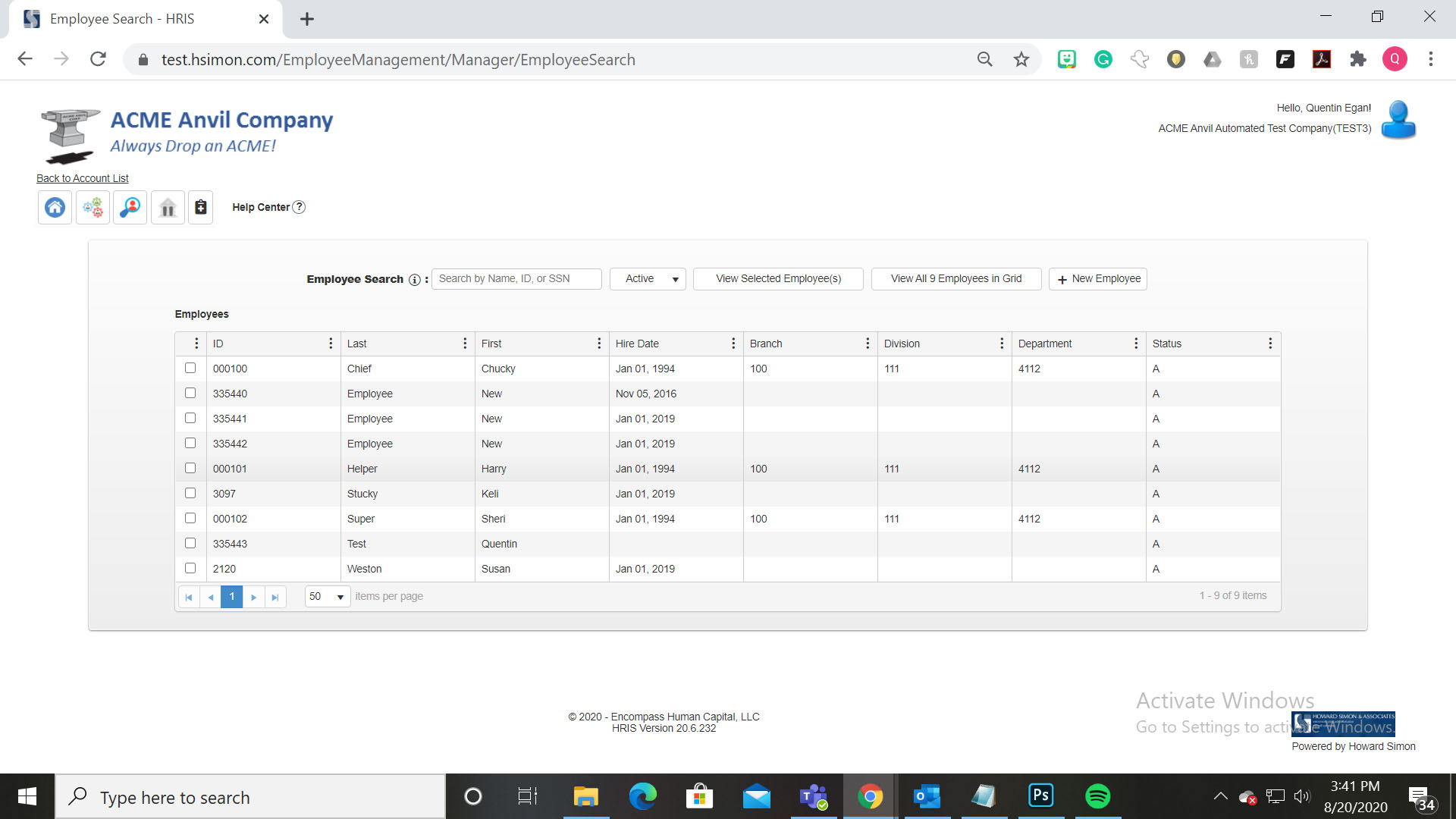The image size is (1456, 819).
Task: Select checkbox for employee 000100 Chief
Action: pos(190,368)
